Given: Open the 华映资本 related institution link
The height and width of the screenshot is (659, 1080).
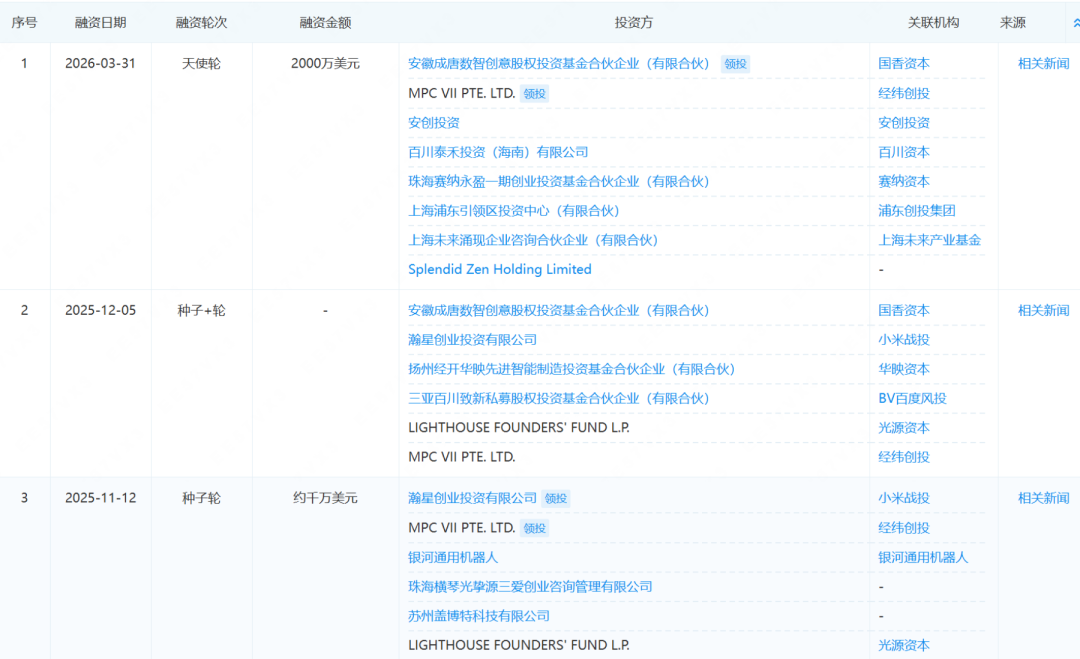Looking at the screenshot, I should click(904, 369).
